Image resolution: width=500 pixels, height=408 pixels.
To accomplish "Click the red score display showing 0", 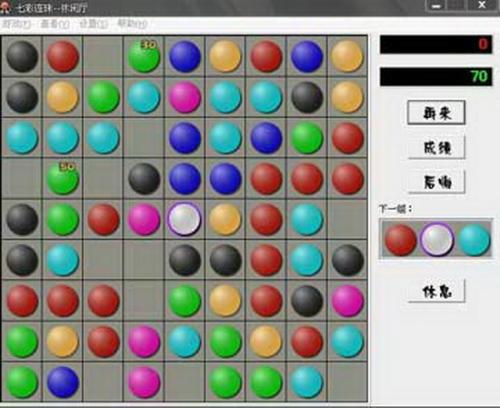I will [436, 44].
